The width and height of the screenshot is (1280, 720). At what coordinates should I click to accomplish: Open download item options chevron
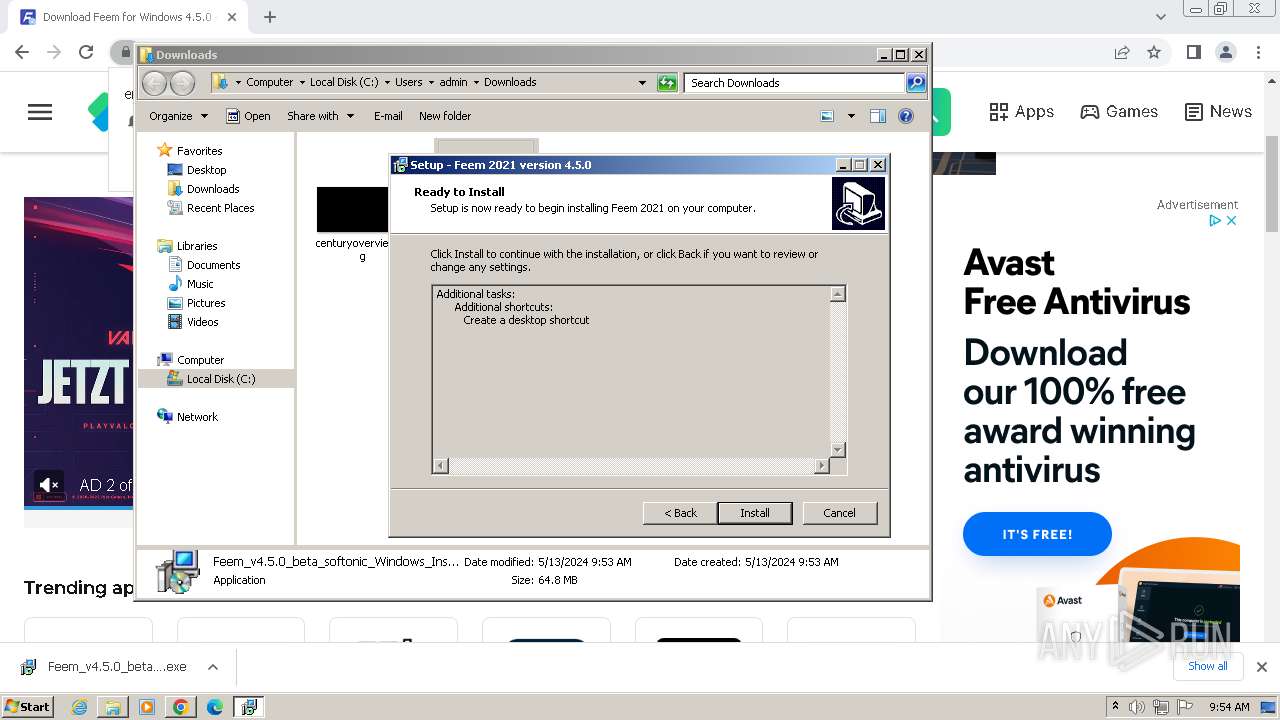(212, 667)
